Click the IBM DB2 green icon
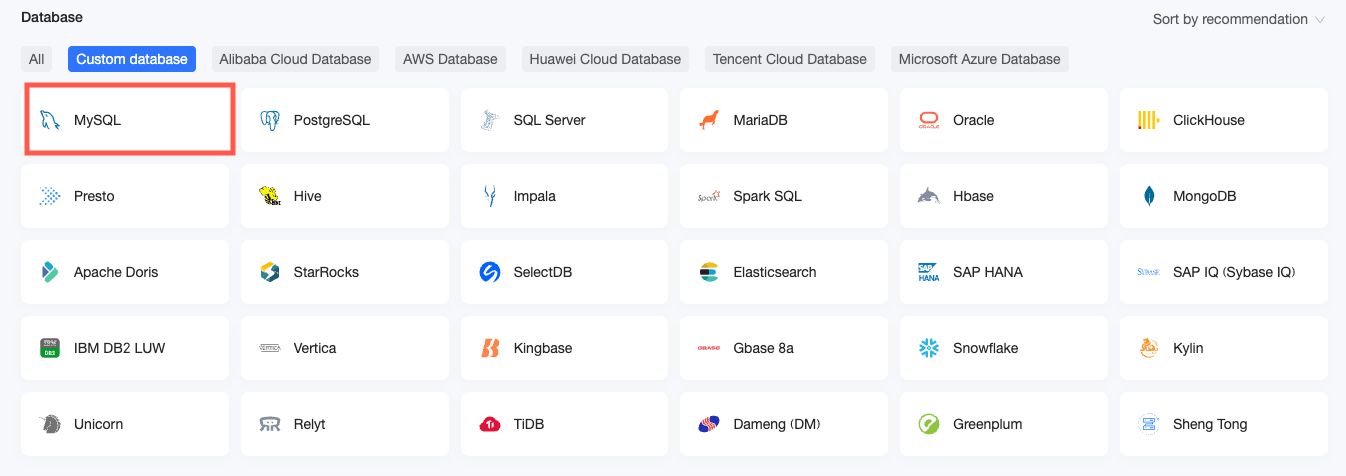Screen dimensions: 1346x476 coord(49,348)
